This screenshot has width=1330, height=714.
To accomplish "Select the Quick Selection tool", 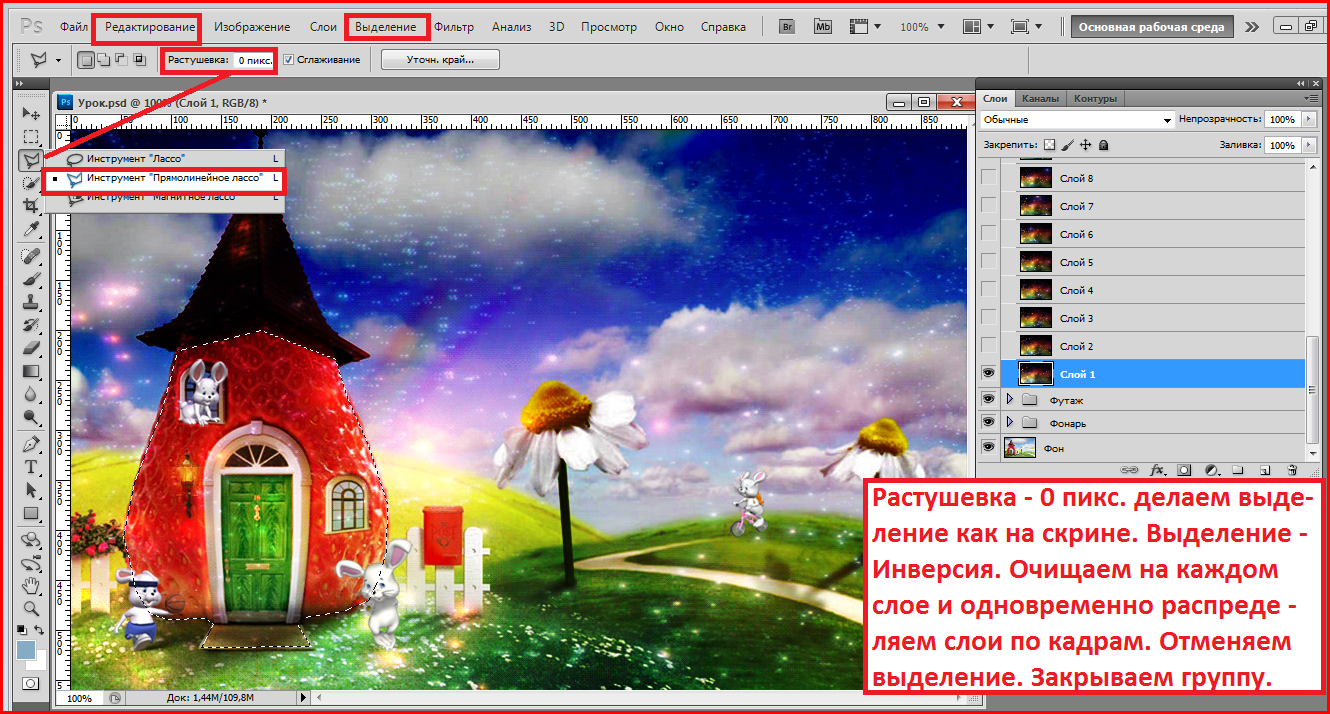I will click(x=31, y=182).
